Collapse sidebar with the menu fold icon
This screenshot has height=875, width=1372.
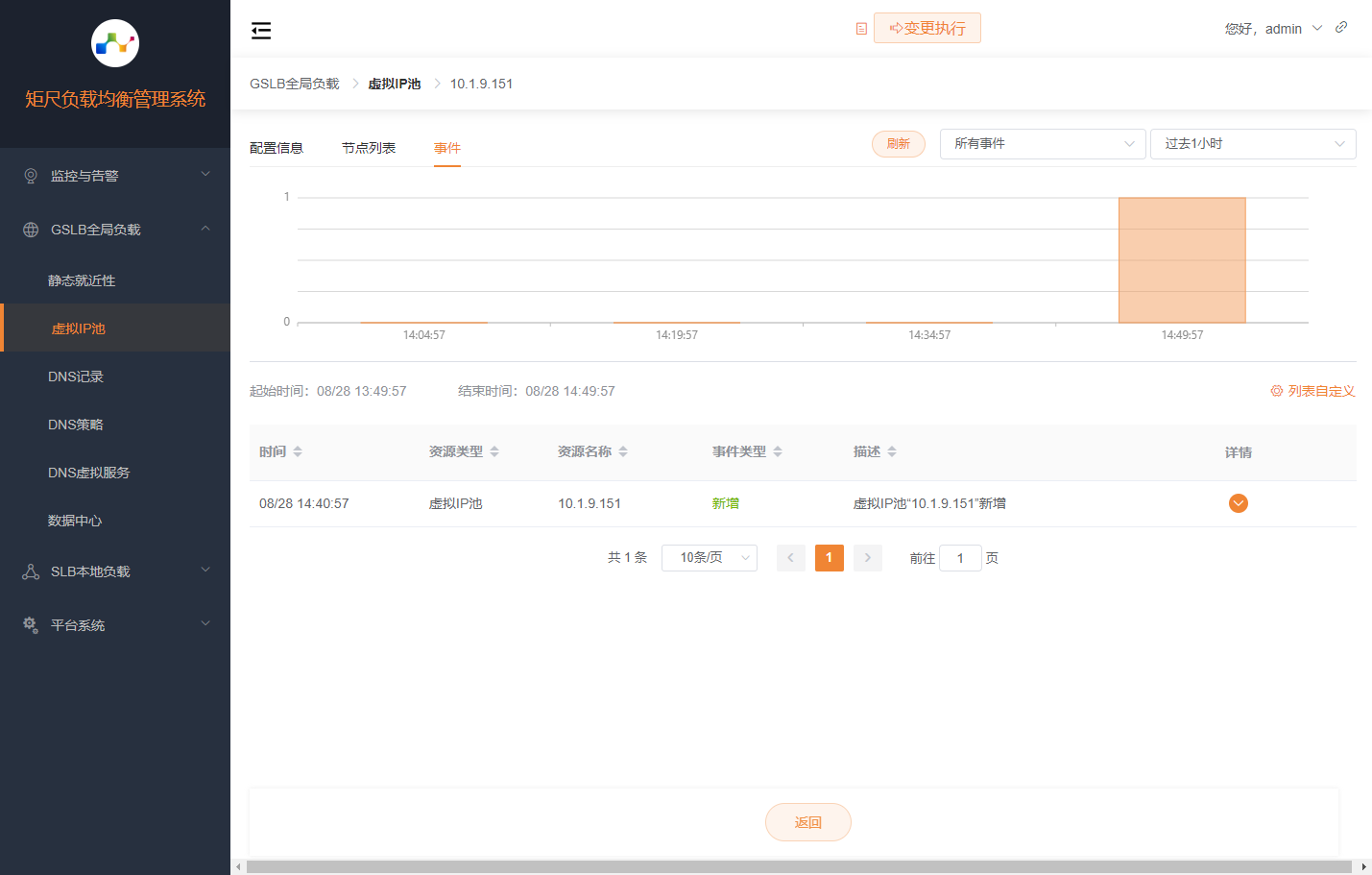pyautogui.click(x=261, y=31)
